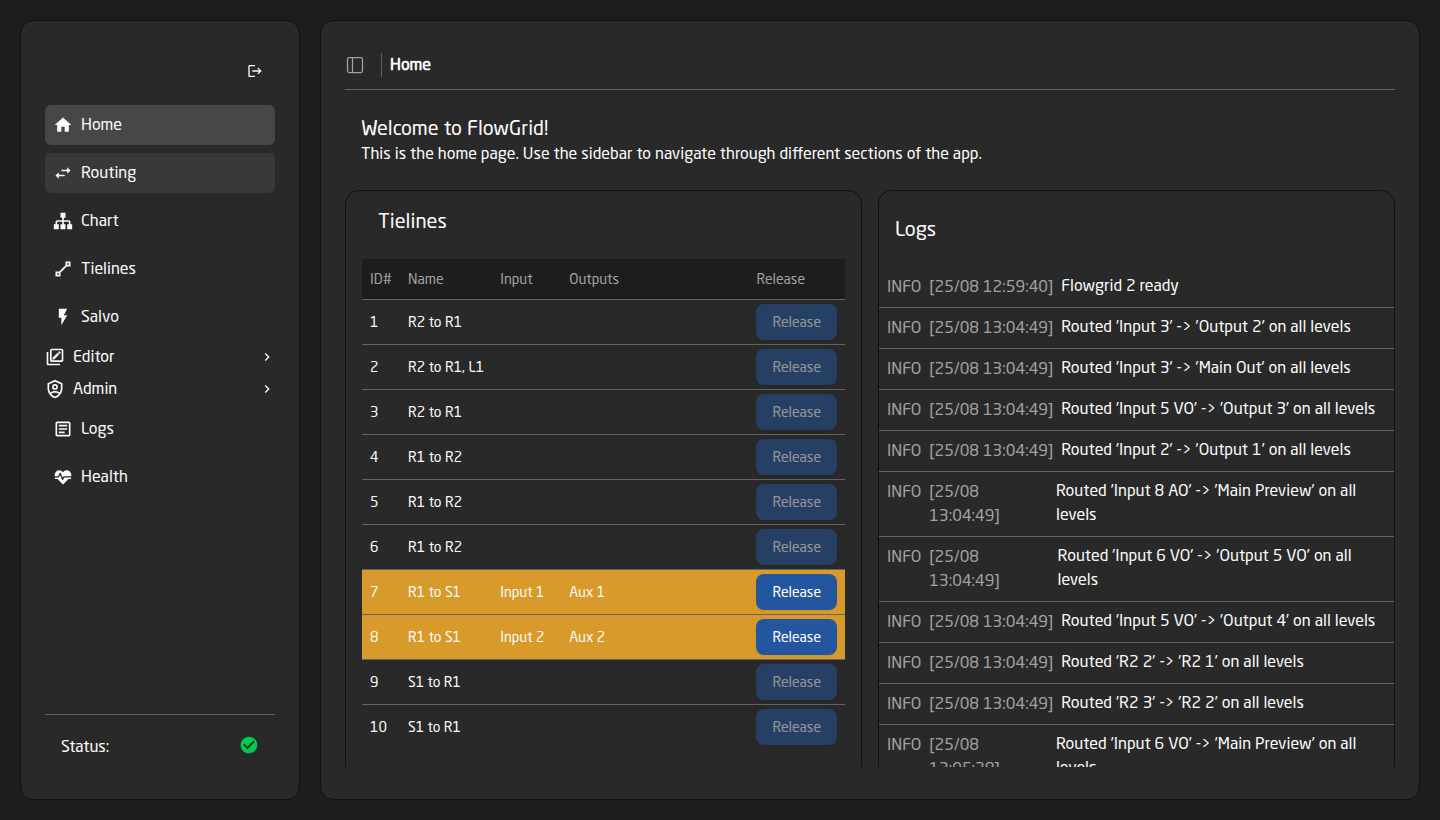Click Release button for tieline 4
Image resolution: width=1440 pixels, height=820 pixels.
(x=796, y=457)
